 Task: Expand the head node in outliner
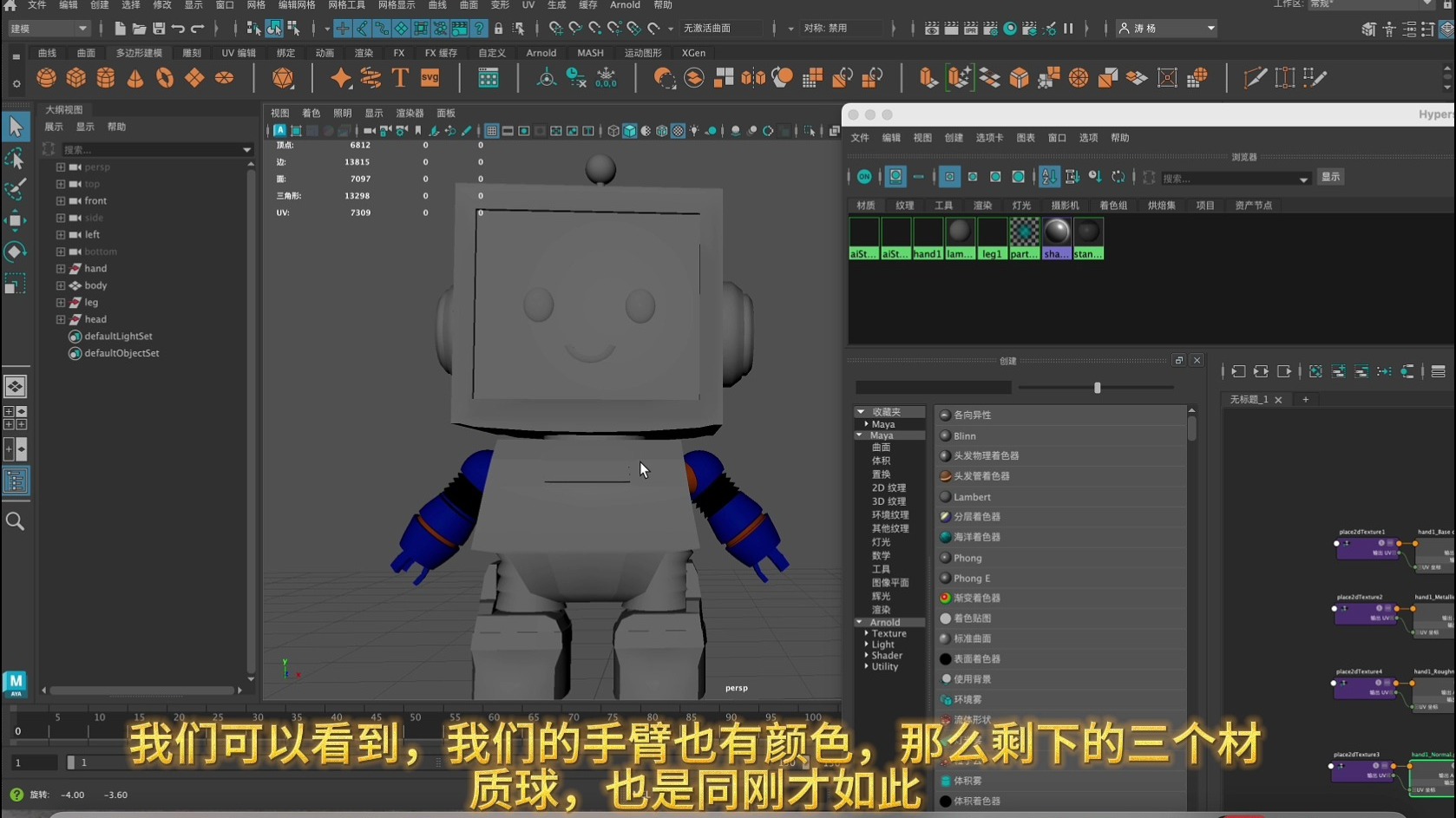point(61,319)
